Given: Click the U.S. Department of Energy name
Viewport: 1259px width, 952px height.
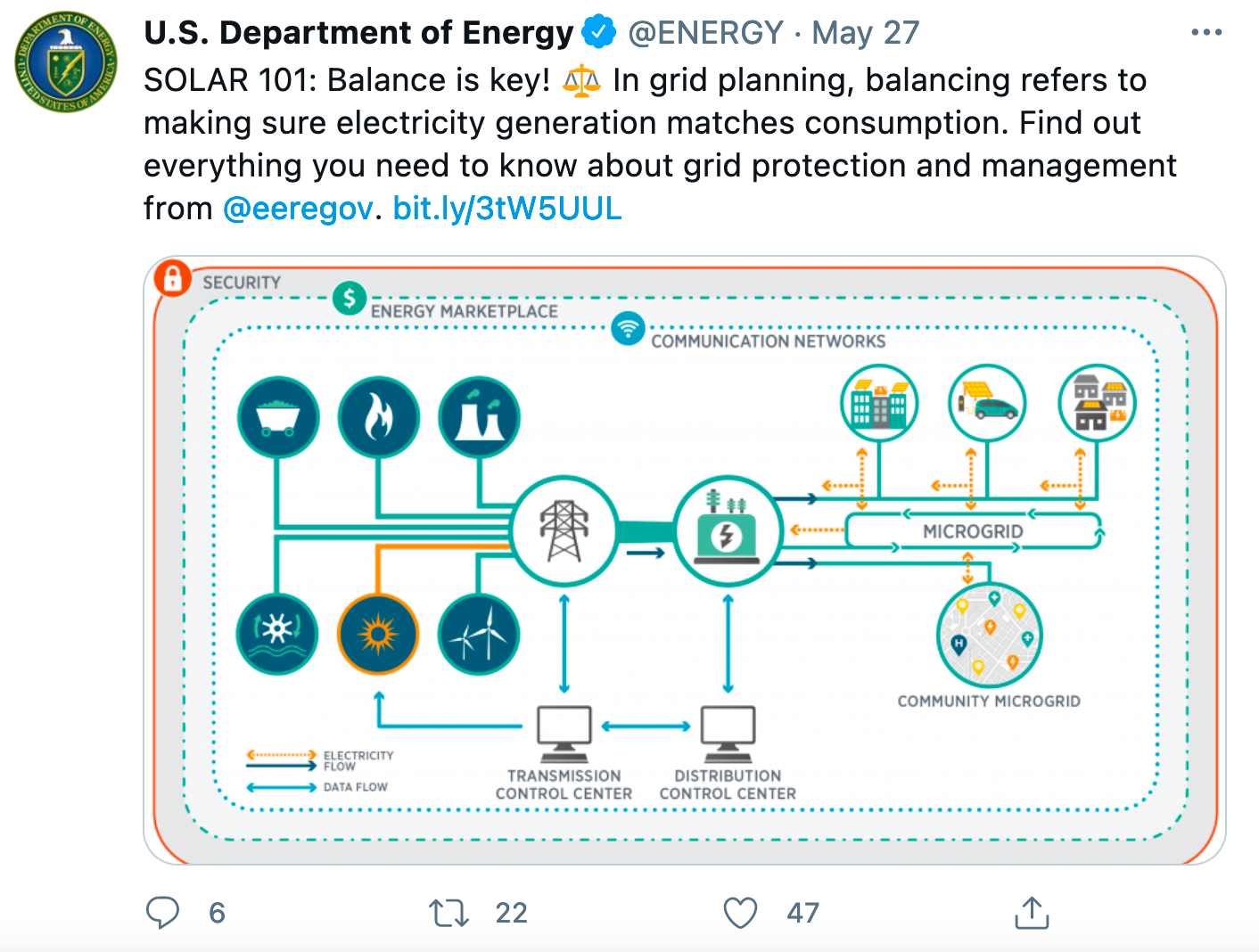Looking at the screenshot, I should point(358,33).
